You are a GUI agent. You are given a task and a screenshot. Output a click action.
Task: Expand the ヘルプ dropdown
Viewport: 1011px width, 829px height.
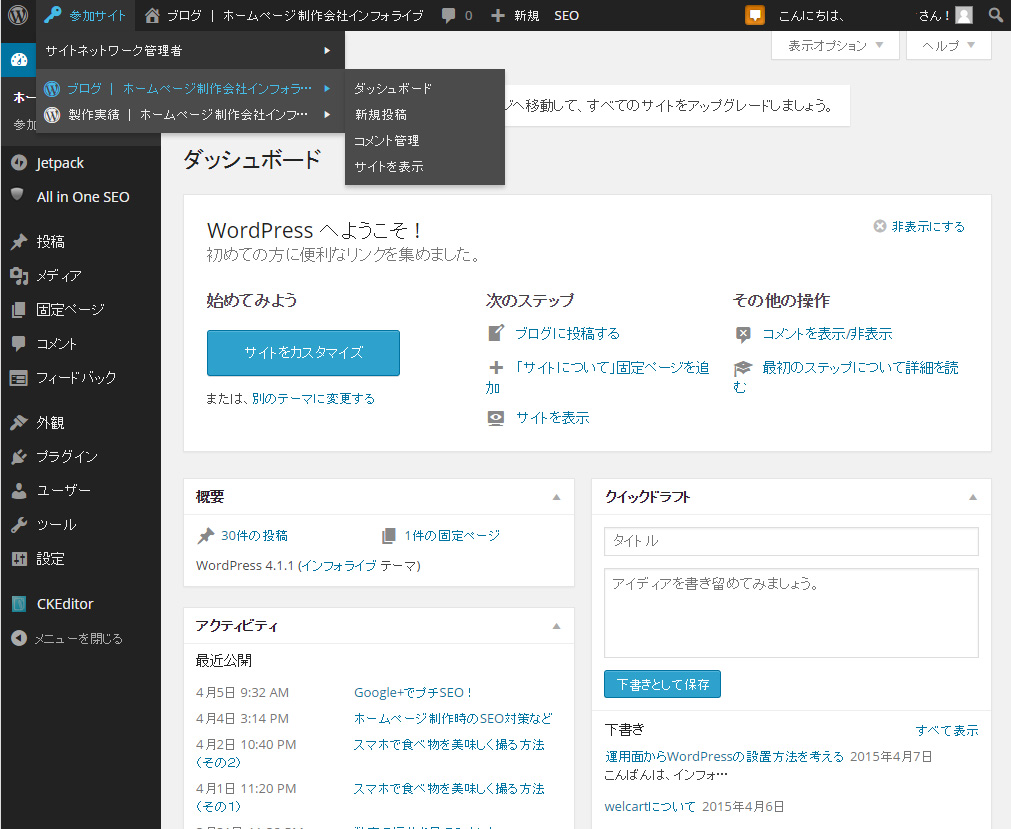click(948, 46)
